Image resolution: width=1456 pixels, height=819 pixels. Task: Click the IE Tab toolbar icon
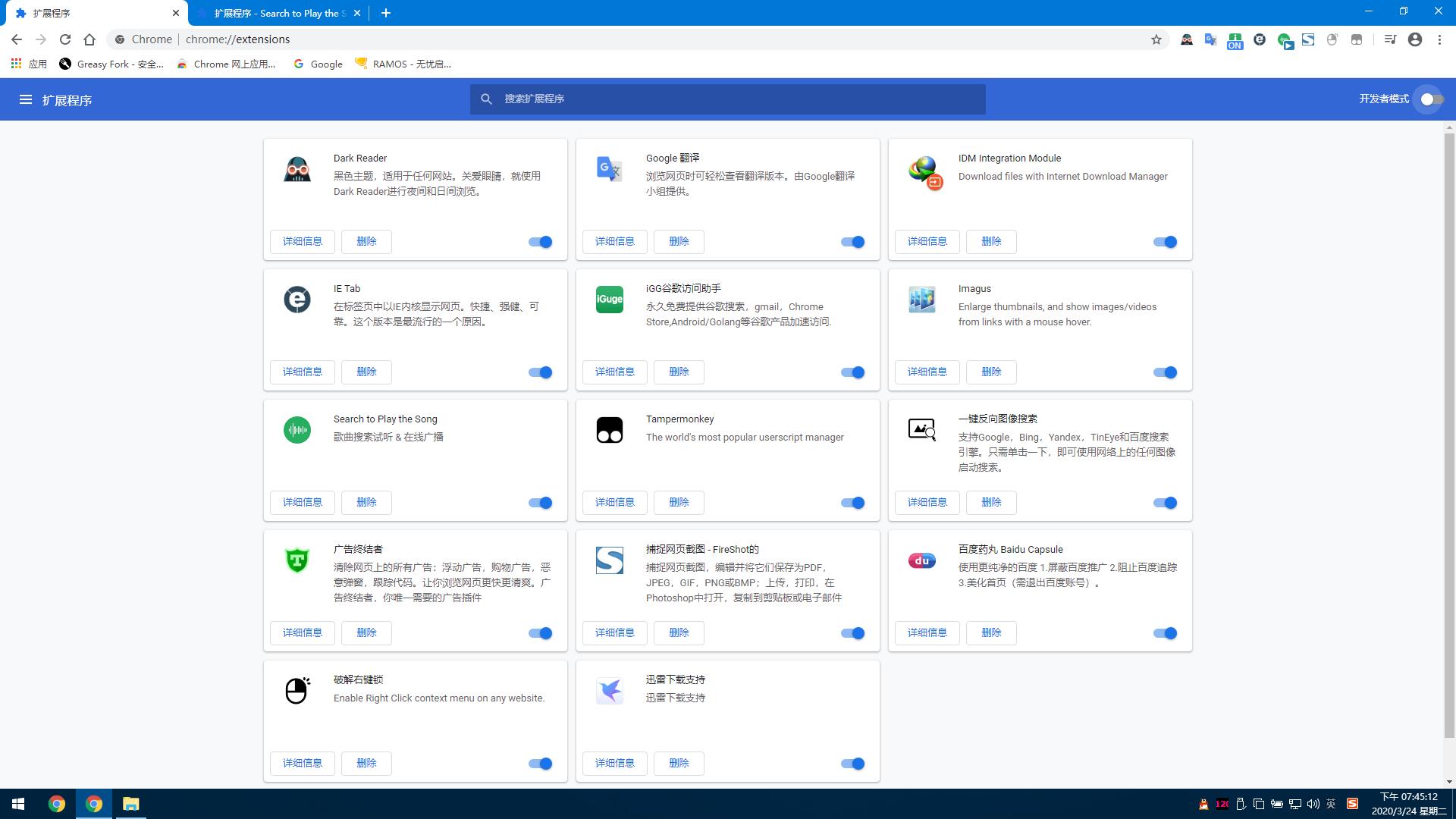click(1260, 39)
